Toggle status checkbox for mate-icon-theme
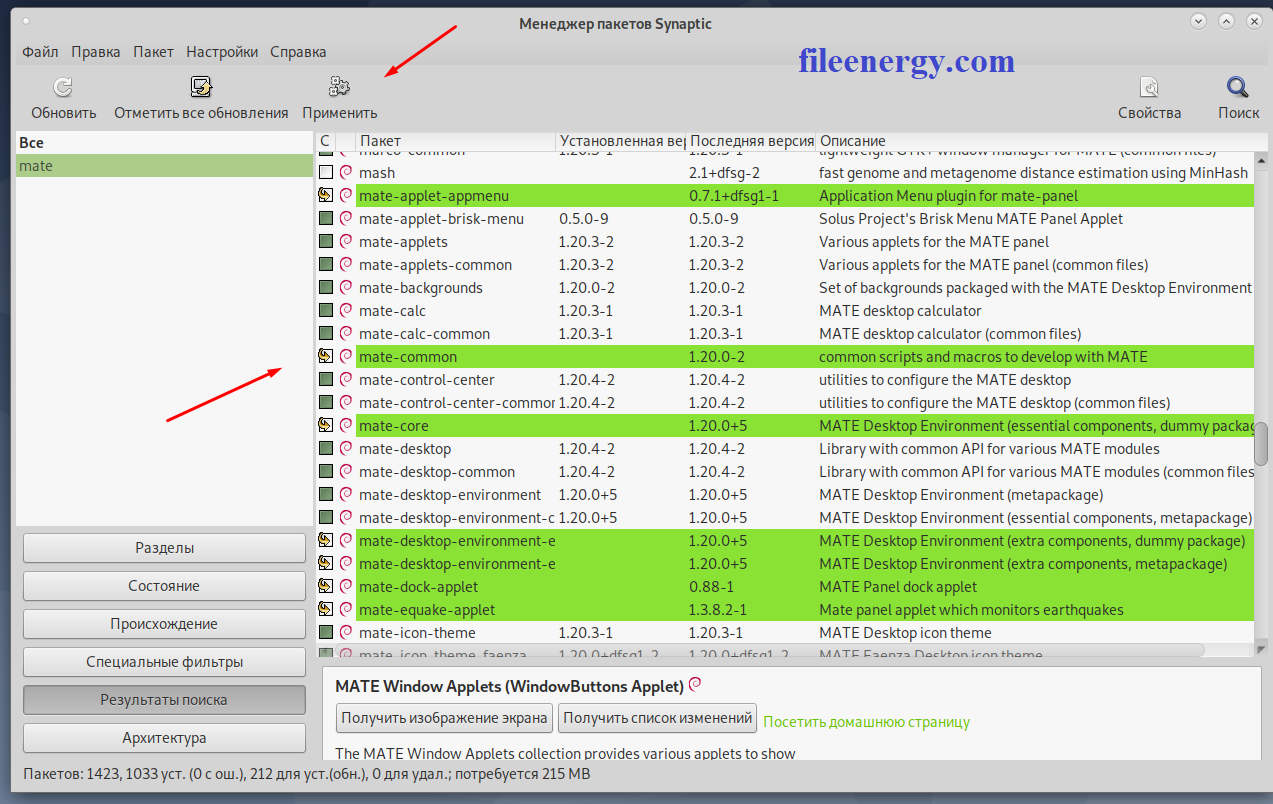The height and width of the screenshot is (804, 1273). [325, 632]
